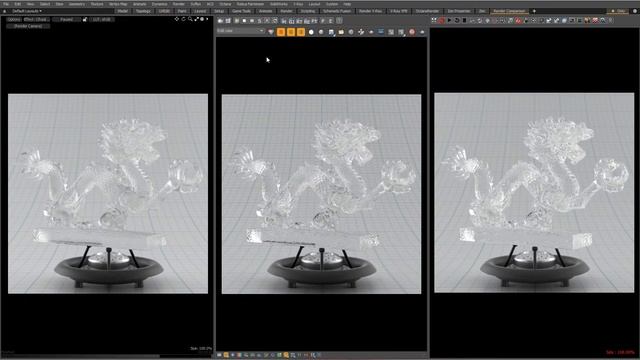This screenshot has height=360, width=640.
Task: Click the Paused button in preview panel
Action: [x=66, y=19]
